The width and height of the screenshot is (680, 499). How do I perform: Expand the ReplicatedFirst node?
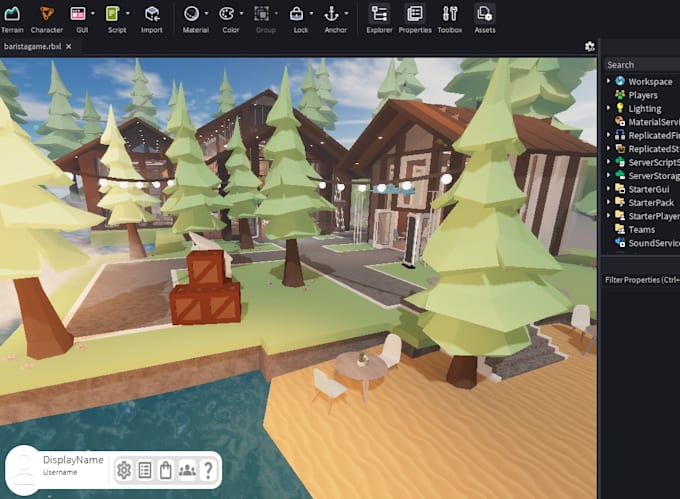pos(608,135)
